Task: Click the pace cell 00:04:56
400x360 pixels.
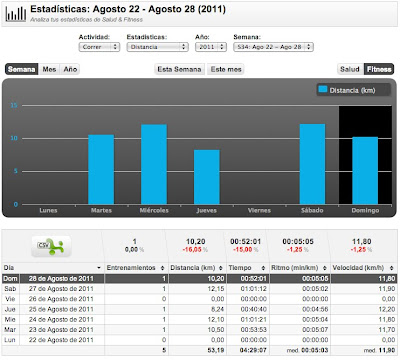Action: (x=315, y=309)
